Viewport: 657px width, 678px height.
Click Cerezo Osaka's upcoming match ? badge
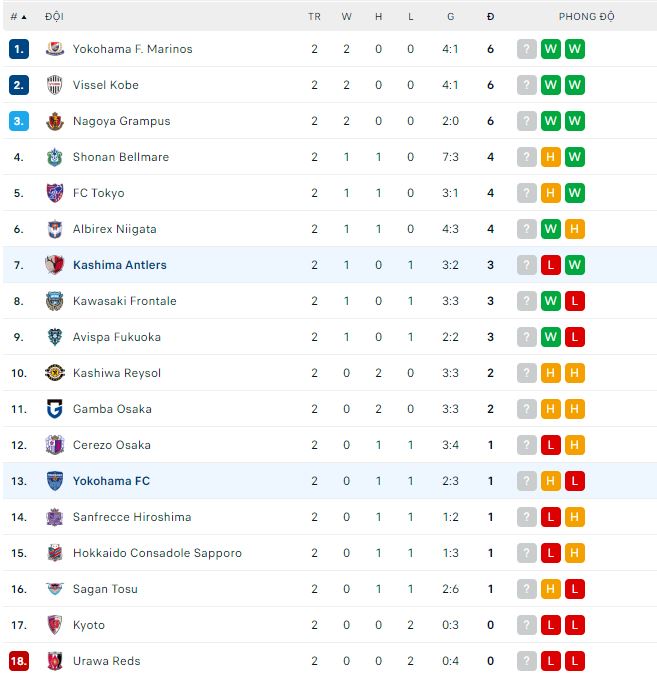point(526,445)
